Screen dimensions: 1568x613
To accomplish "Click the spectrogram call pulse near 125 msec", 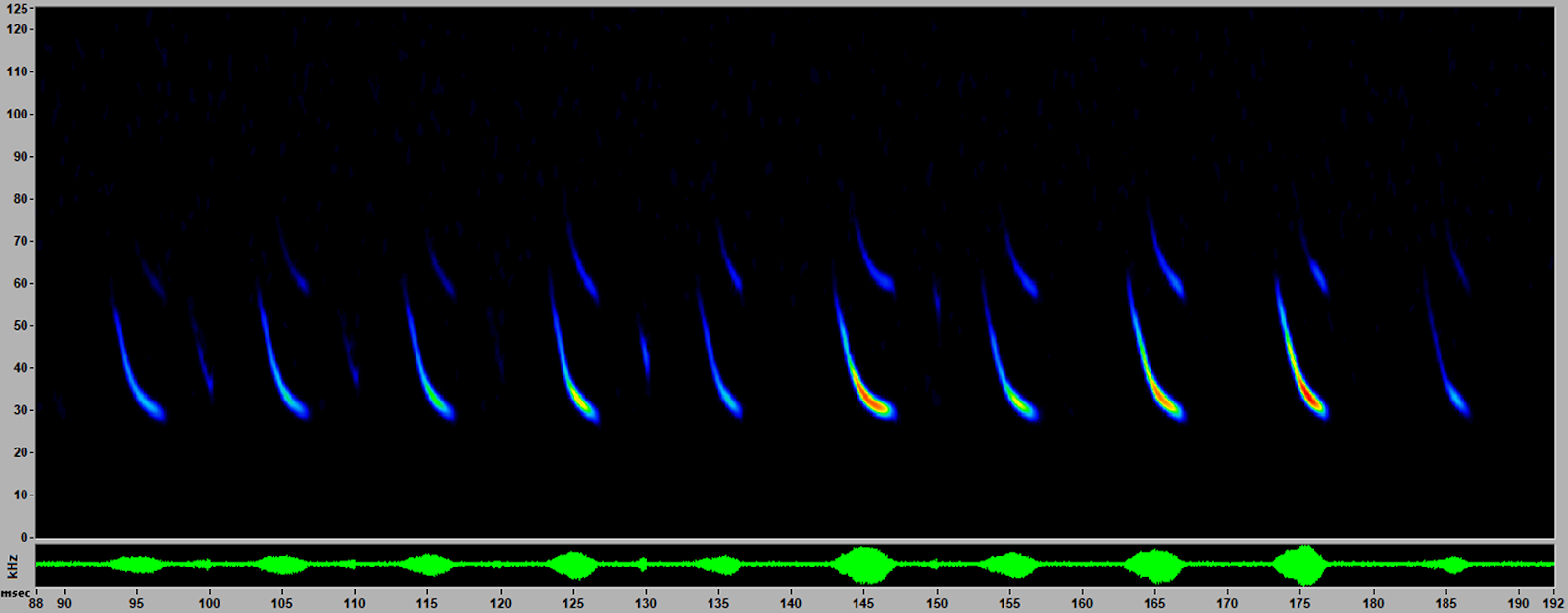I will point(574,348).
